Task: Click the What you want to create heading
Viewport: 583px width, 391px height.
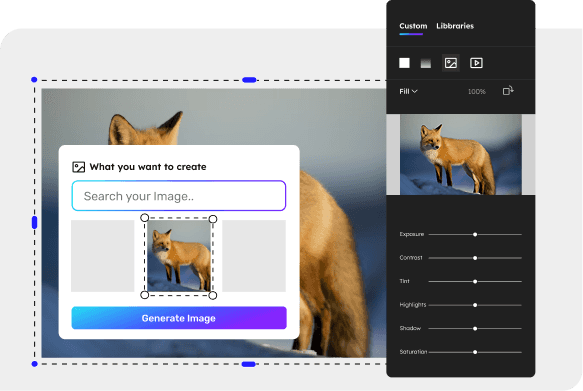Action: (148, 167)
